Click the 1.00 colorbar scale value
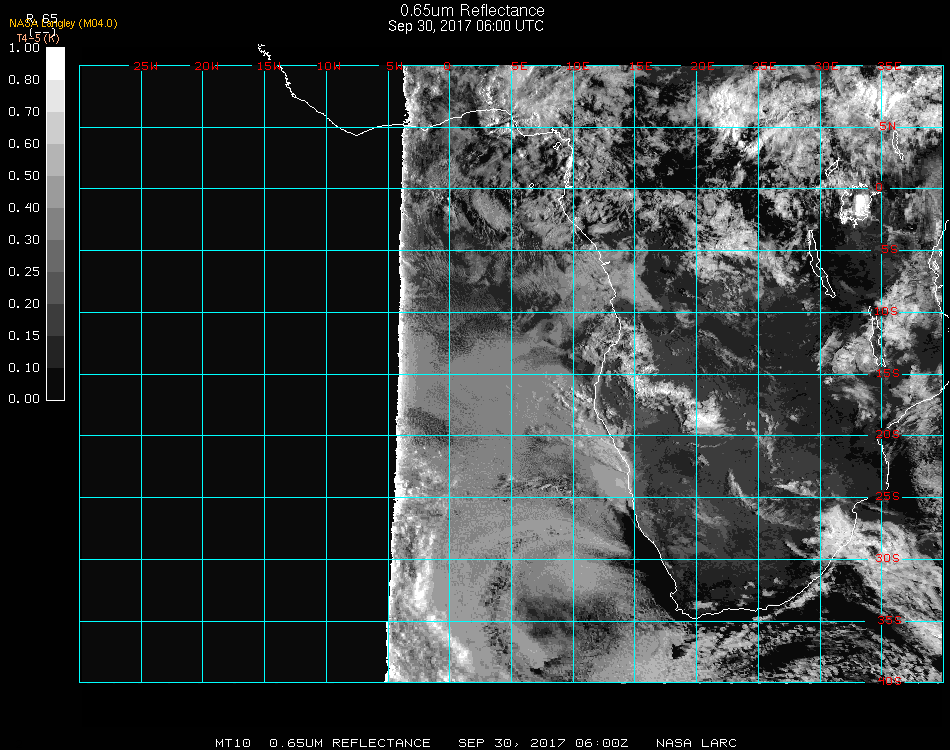950x750 pixels. pos(24,48)
